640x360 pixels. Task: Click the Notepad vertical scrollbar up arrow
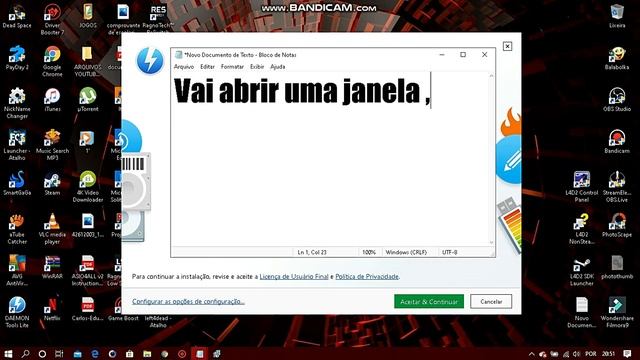[491, 76]
